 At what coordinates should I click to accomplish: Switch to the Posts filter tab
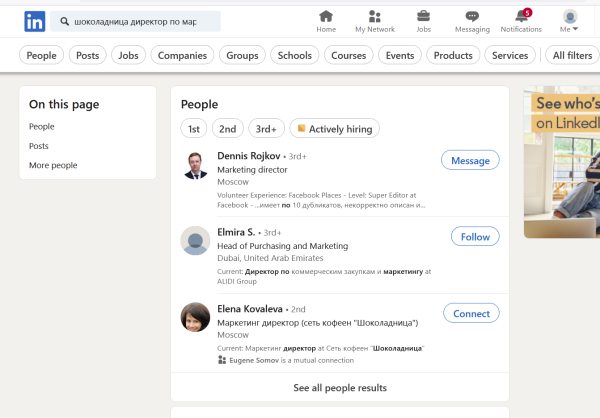point(88,55)
